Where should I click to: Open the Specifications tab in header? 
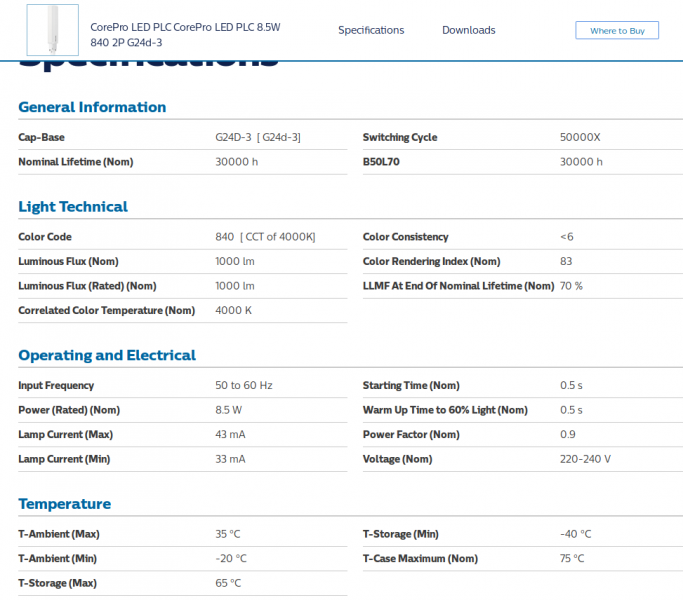[x=371, y=30]
